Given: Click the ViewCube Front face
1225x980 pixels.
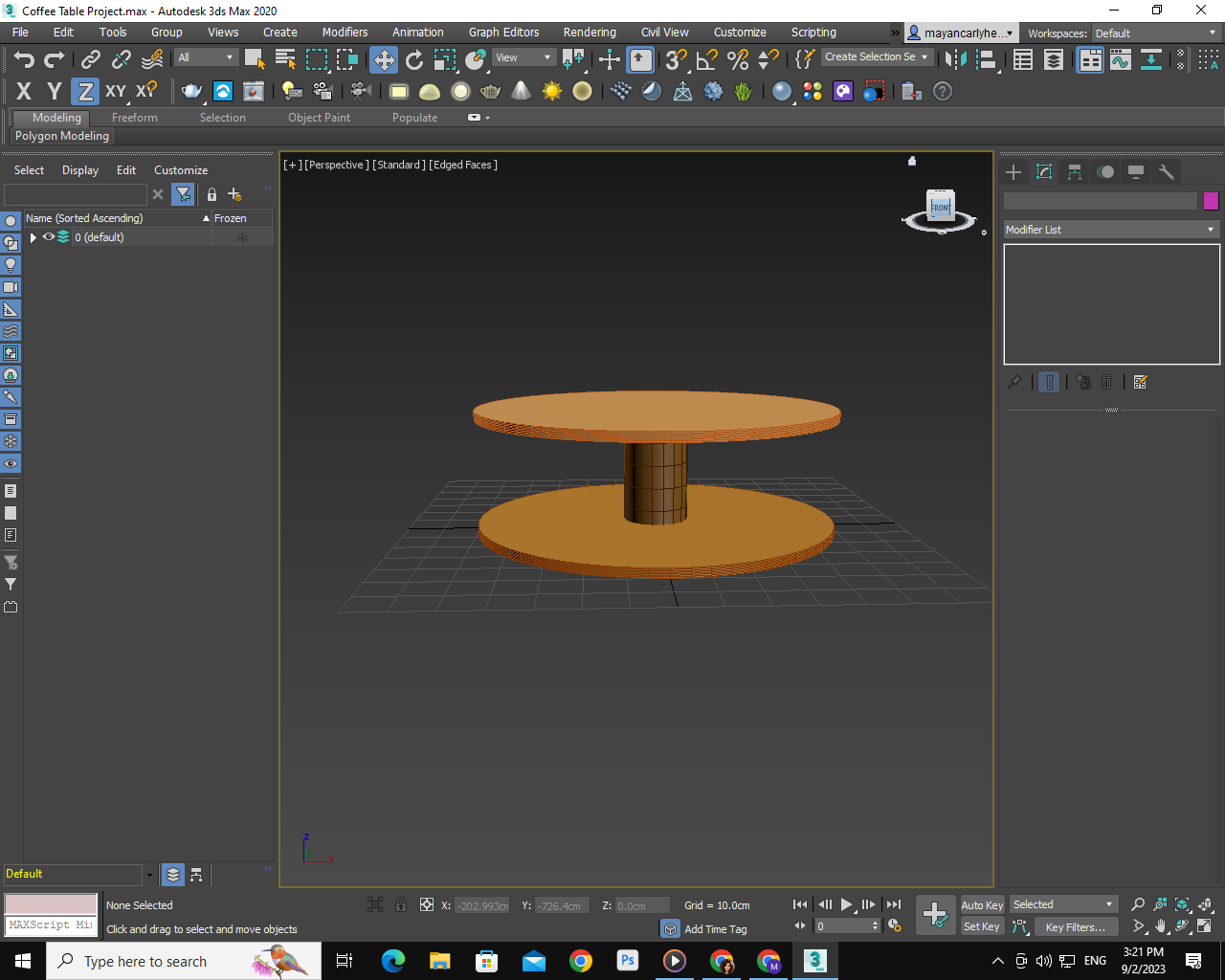Looking at the screenshot, I should tap(941, 207).
